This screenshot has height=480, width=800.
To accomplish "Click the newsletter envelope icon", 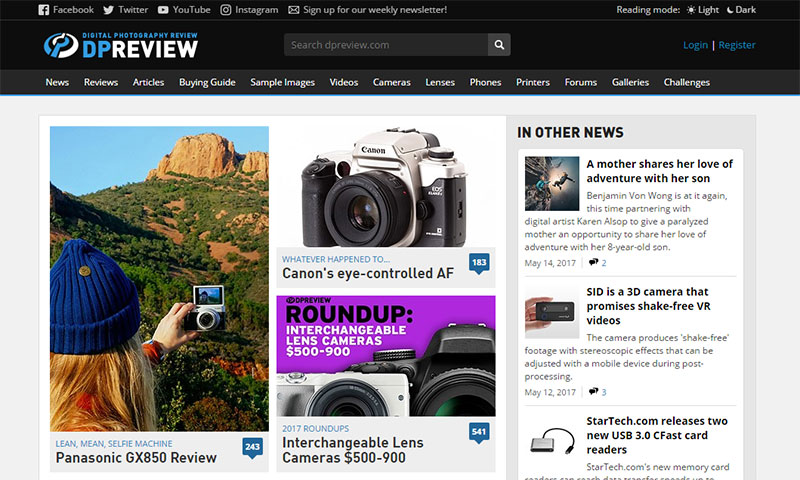I will [293, 10].
